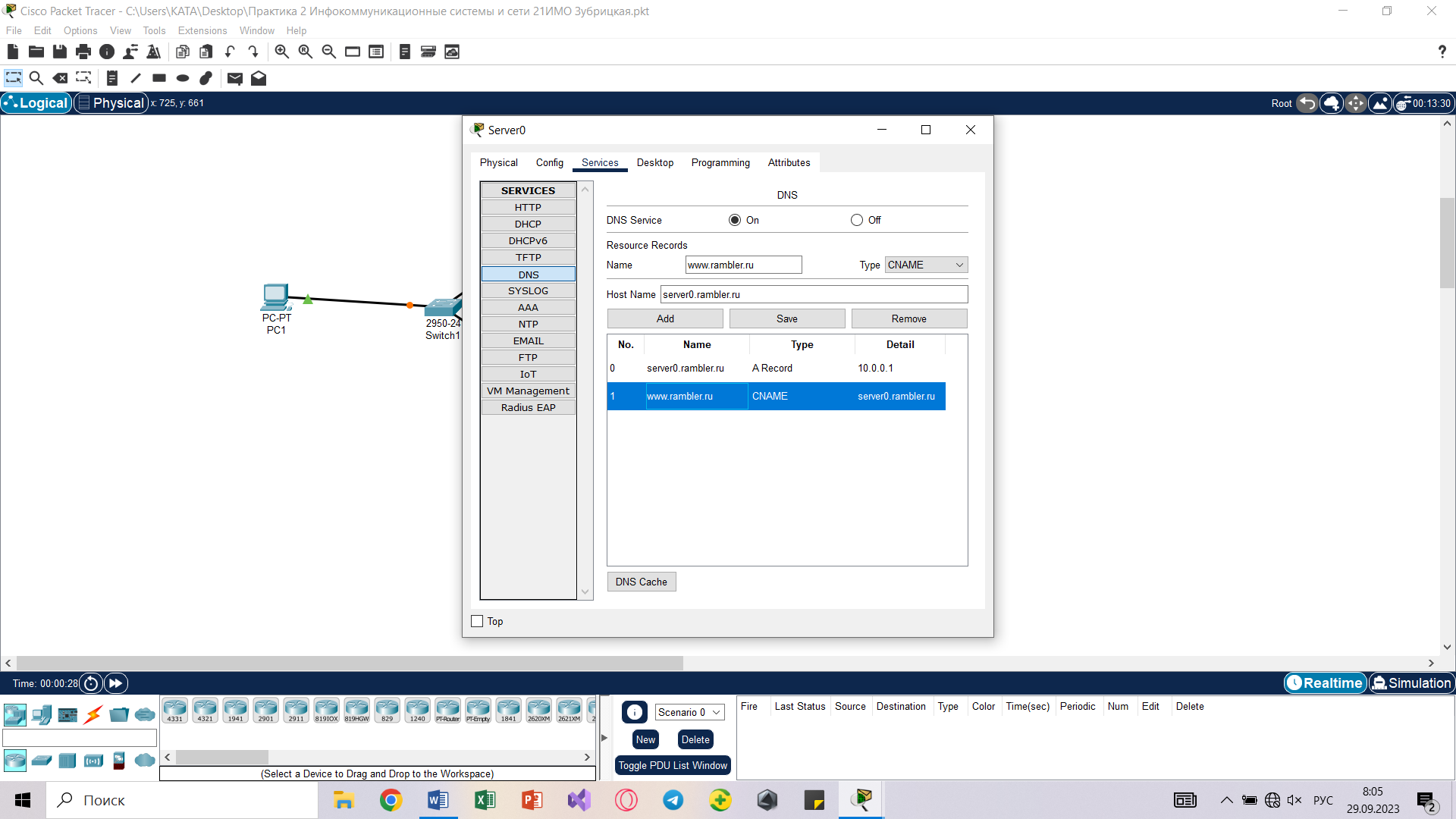Check the Top checkbox
Viewport: 1456px width, 819px height.
[477, 621]
